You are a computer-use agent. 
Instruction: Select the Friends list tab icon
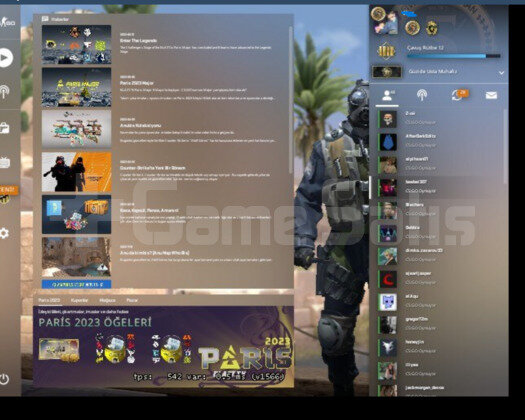click(388, 95)
